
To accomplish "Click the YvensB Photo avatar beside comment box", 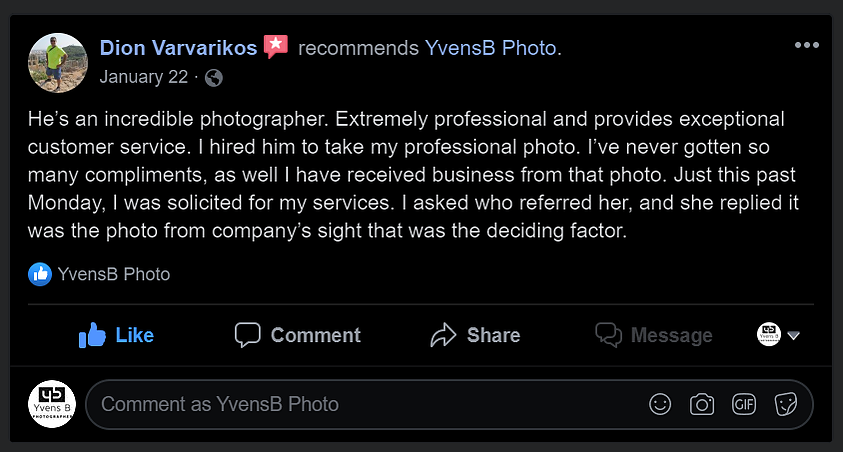I will (x=52, y=404).
